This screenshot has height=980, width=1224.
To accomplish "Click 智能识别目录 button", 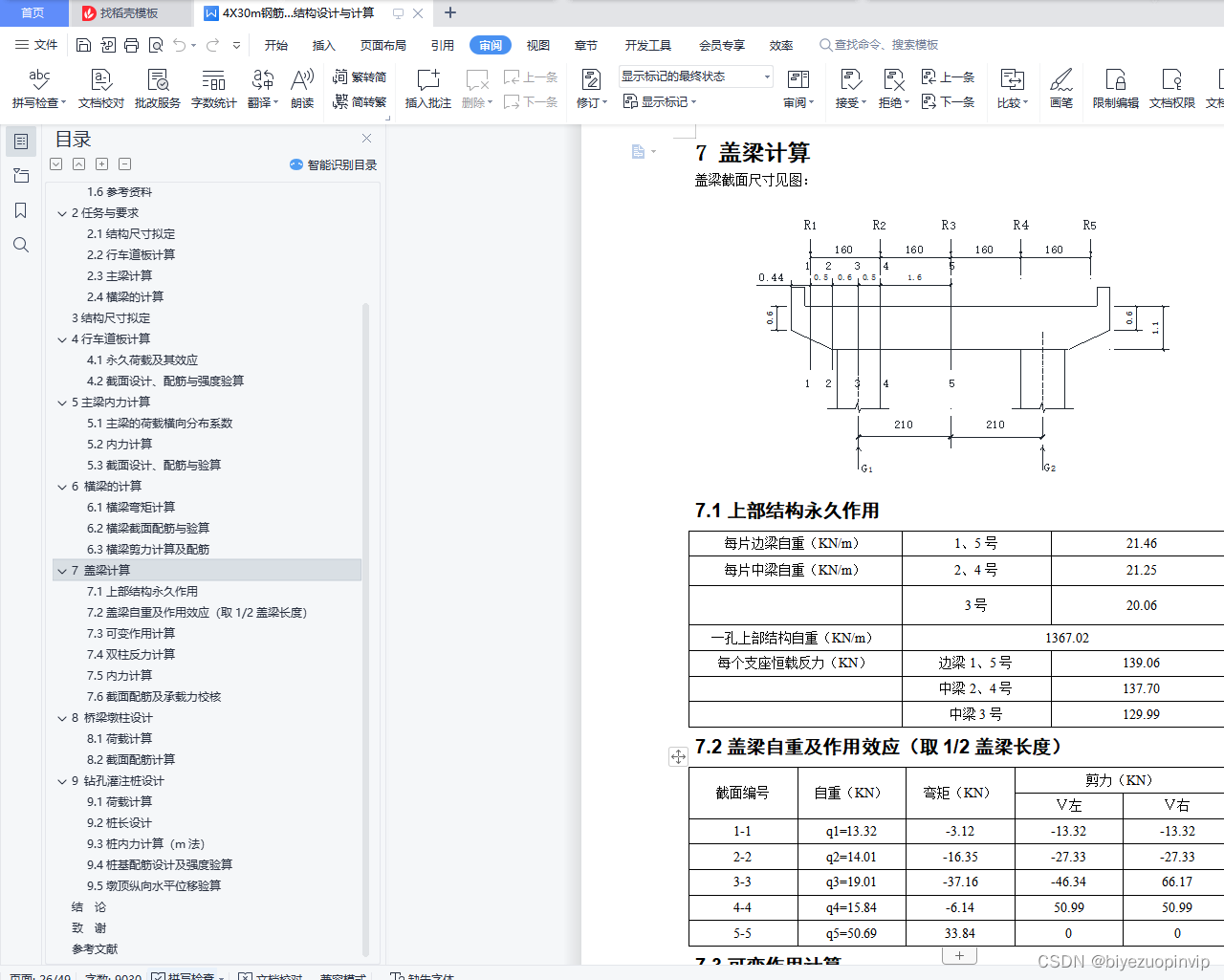I will (x=333, y=164).
